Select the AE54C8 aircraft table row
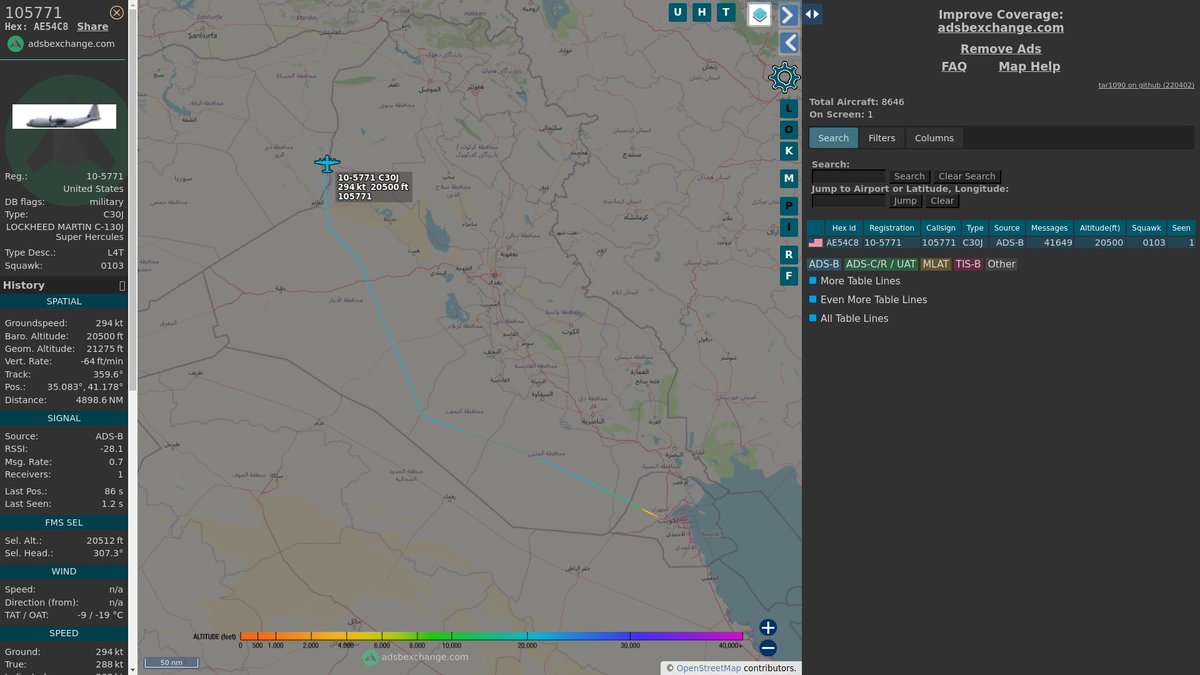The height and width of the screenshot is (675, 1200). (x=1001, y=243)
